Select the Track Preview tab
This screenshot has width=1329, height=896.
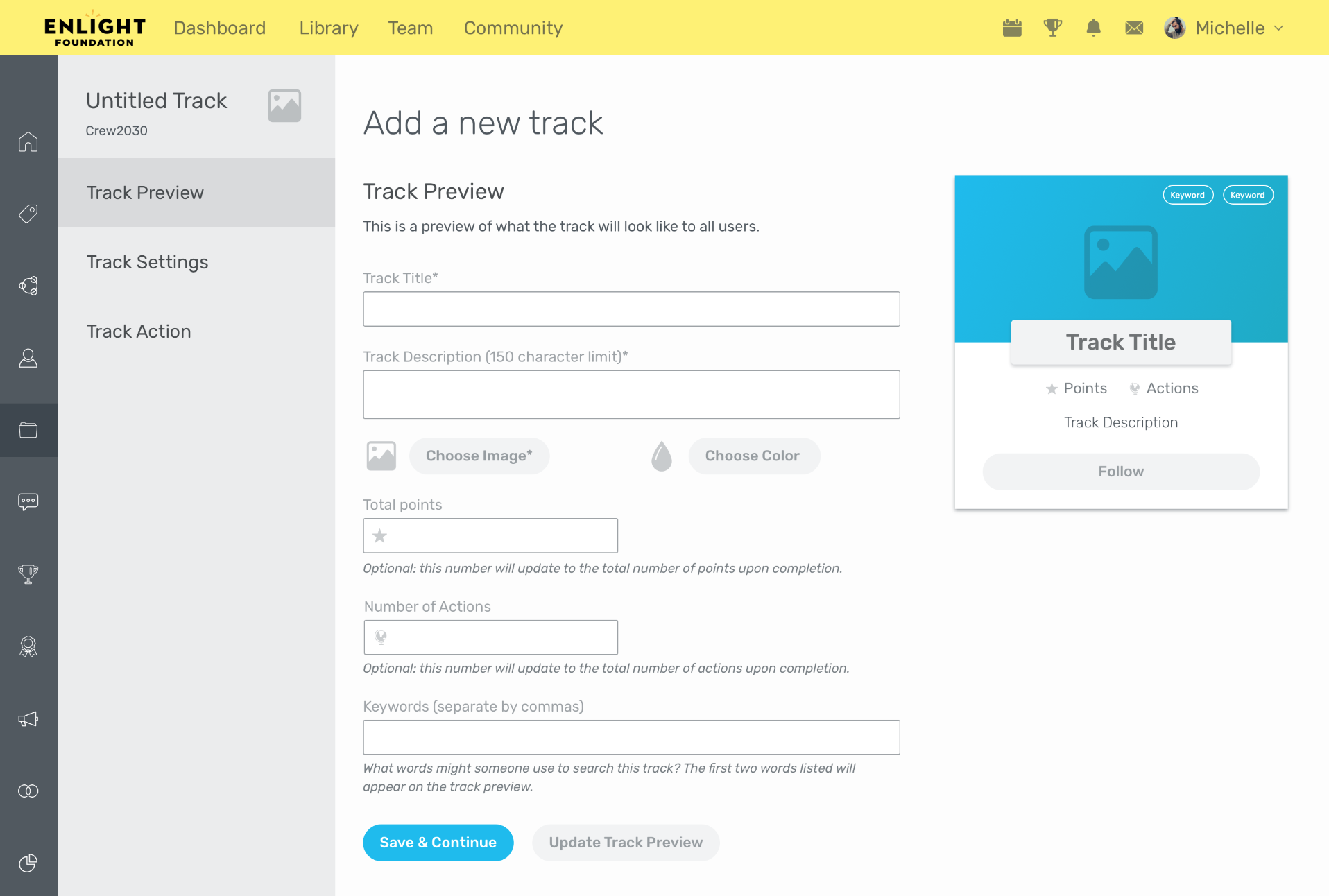coord(196,193)
